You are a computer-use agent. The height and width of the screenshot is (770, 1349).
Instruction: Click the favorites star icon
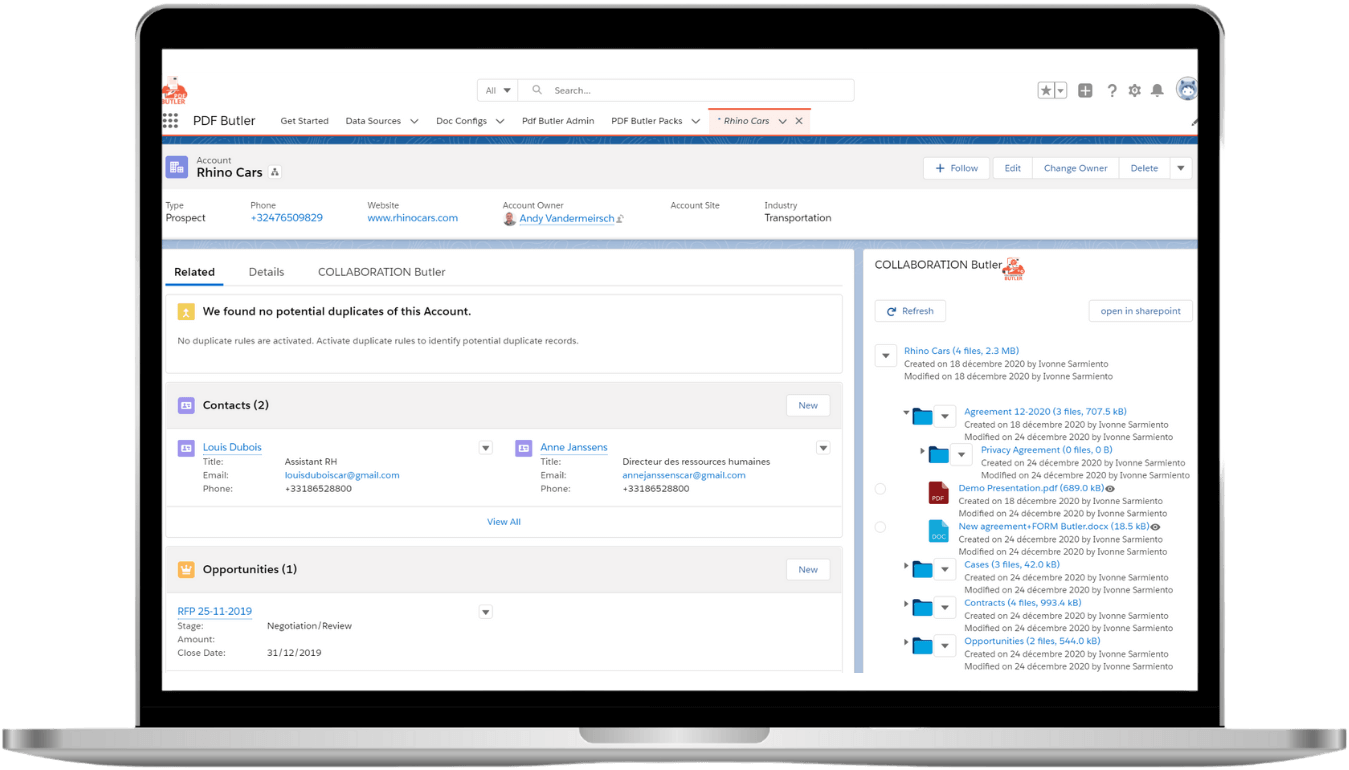[1046, 90]
